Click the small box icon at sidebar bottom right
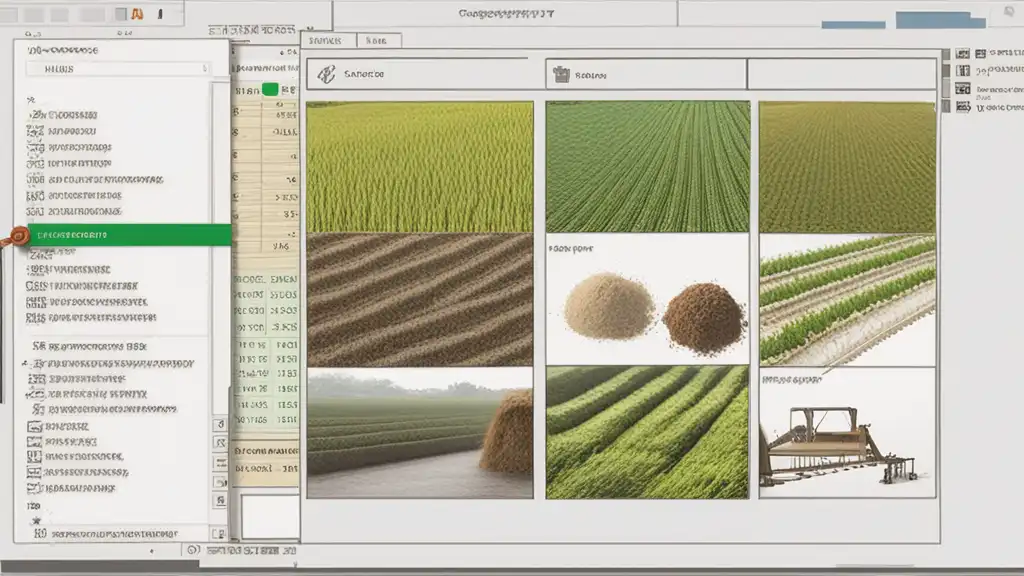1024x576 pixels. [x=219, y=534]
